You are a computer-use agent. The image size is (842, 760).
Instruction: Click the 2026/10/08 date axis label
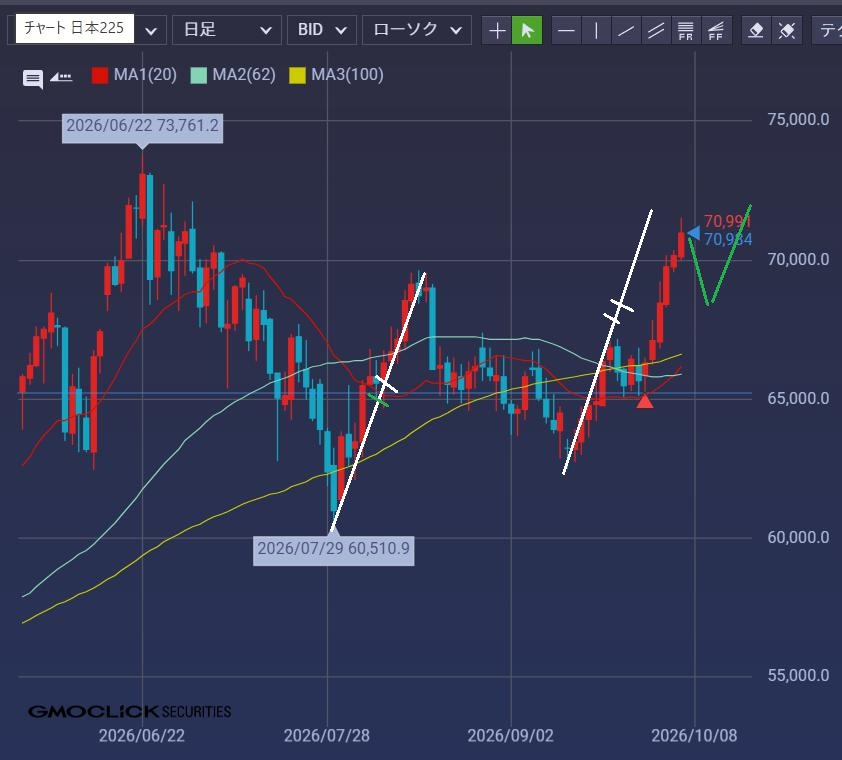[x=694, y=735]
